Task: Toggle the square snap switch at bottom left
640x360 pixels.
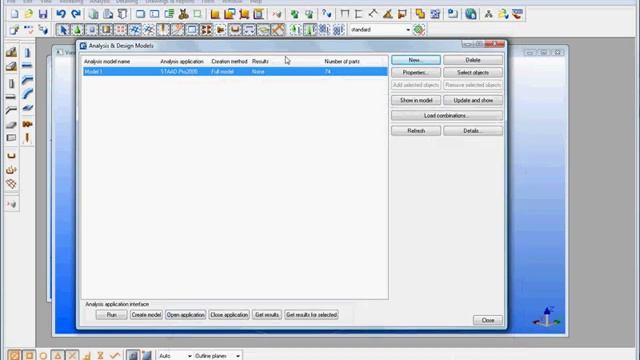Action: point(29,356)
